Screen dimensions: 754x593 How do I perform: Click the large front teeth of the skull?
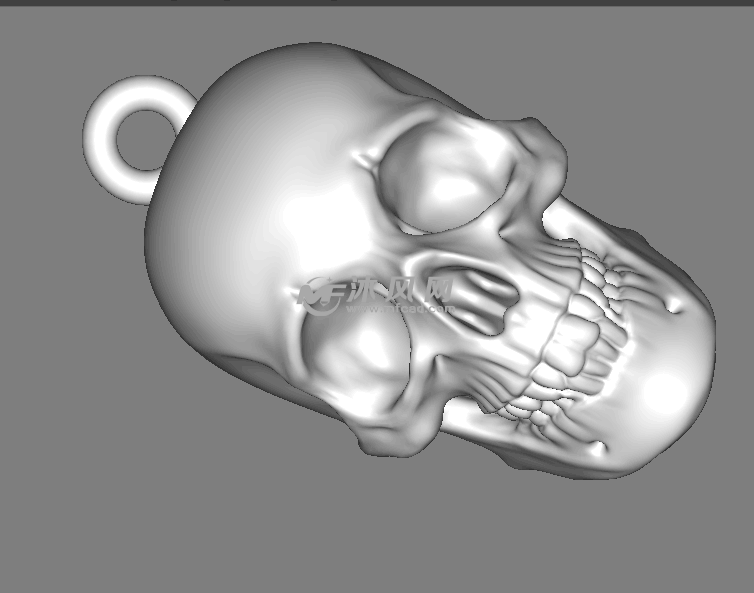pos(568,343)
